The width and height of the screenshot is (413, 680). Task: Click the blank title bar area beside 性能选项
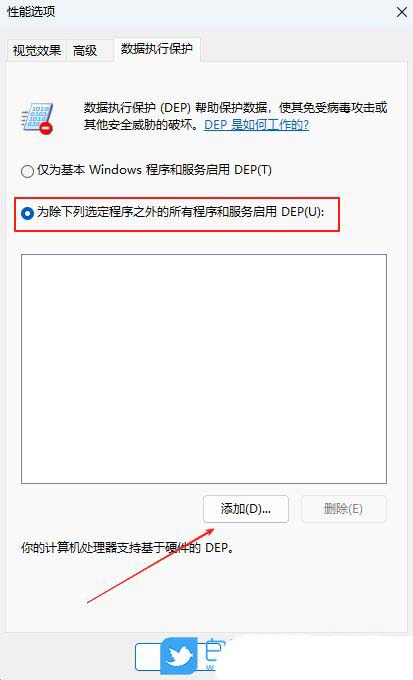pyautogui.click(x=223, y=12)
